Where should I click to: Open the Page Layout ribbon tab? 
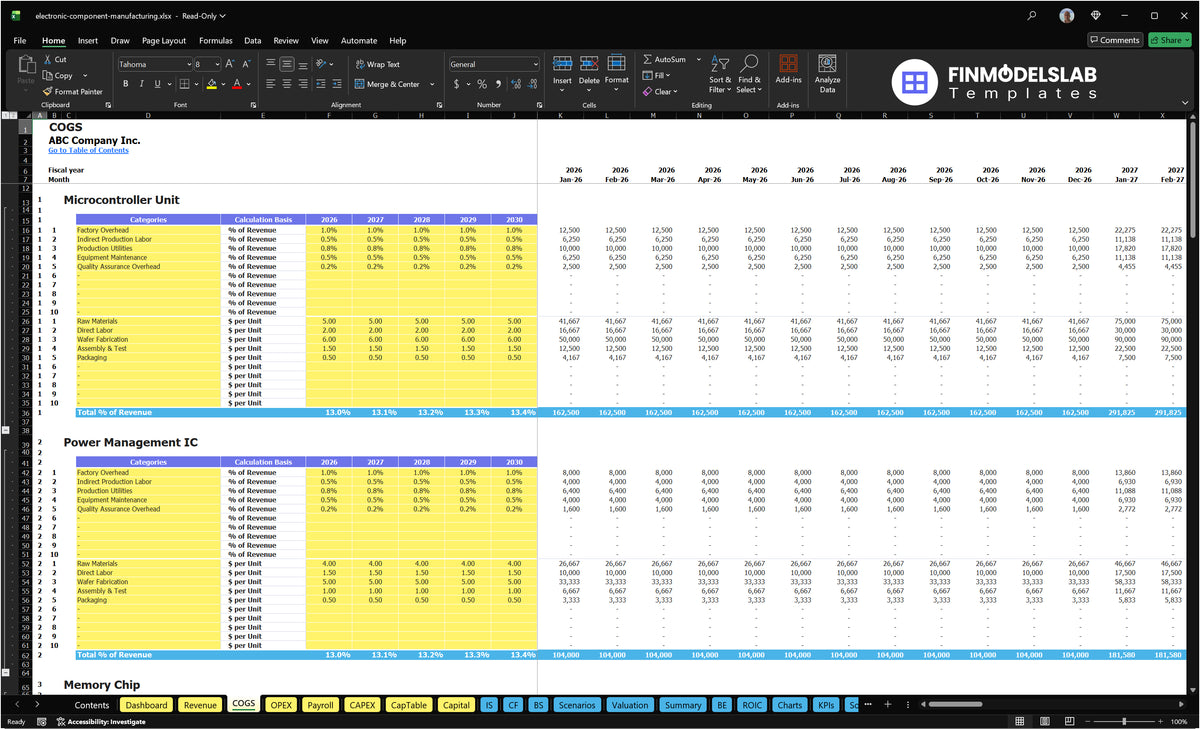[164, 41]
